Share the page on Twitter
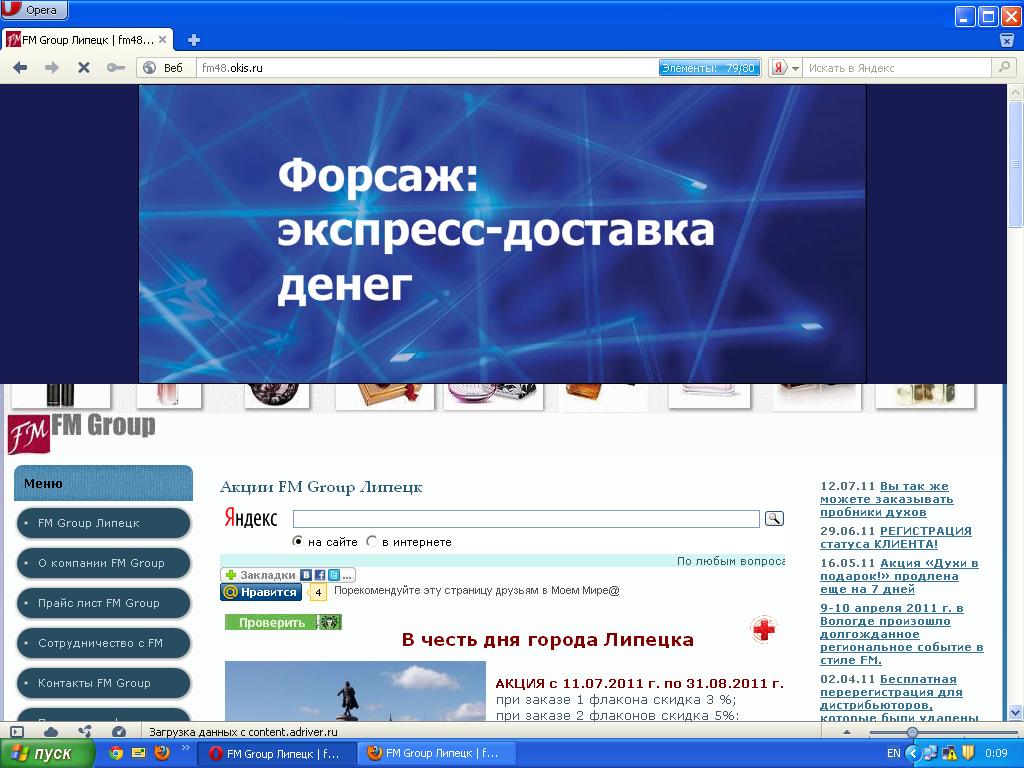Image resolution: width=1024 pixels, height=768 pixels. (x=334, y=575)
